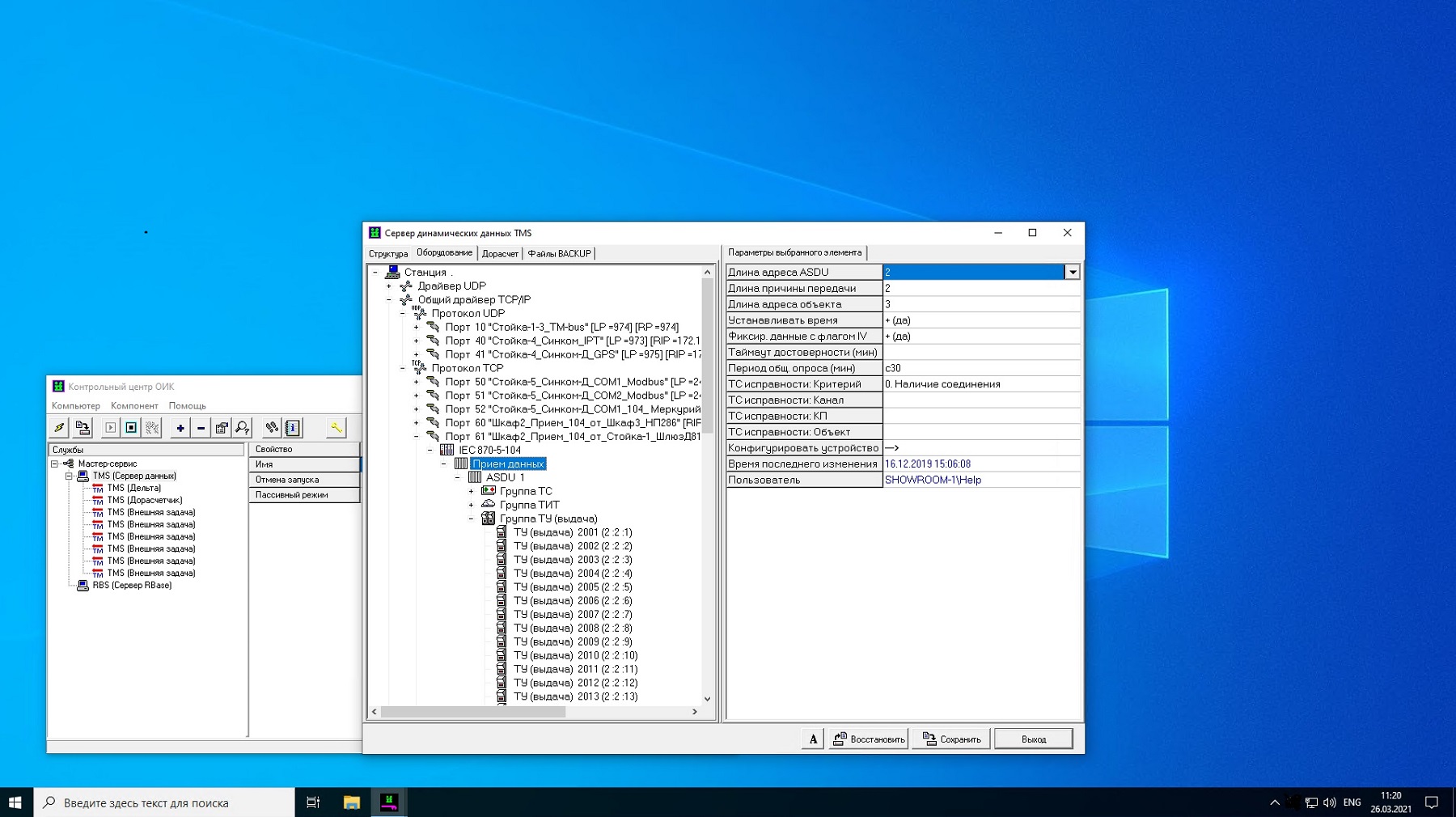This screenshot has width=1456, height=817.
Task: Click the yellow lightning bolt toolbar icon
Action: pos(59,428)
